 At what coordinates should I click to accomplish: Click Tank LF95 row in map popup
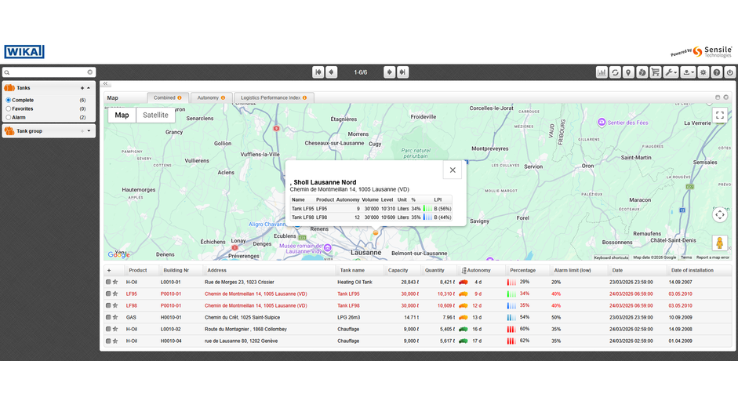pyautogui.click(x=371, y=209)
